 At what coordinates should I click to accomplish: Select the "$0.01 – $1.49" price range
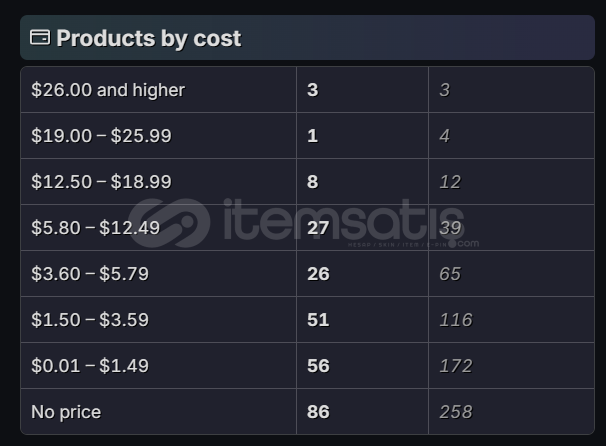tap(90, 366)
